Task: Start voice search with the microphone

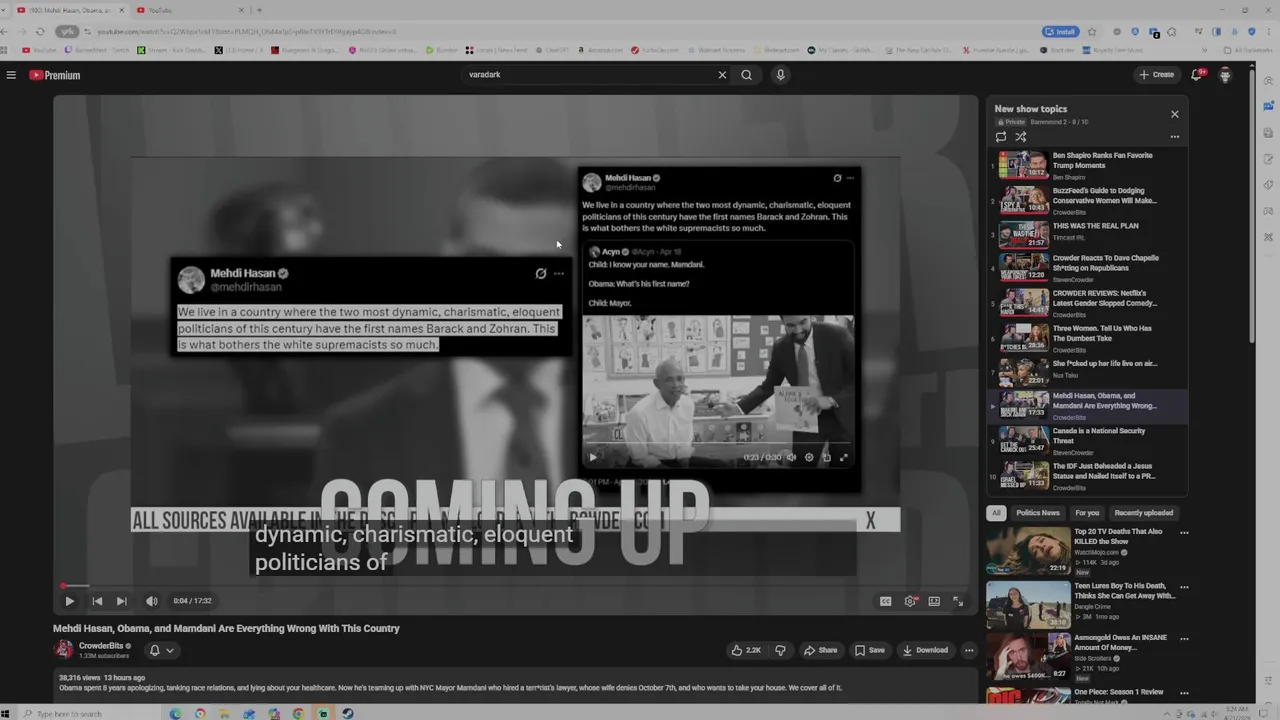Action: click(x=781, y=75)
